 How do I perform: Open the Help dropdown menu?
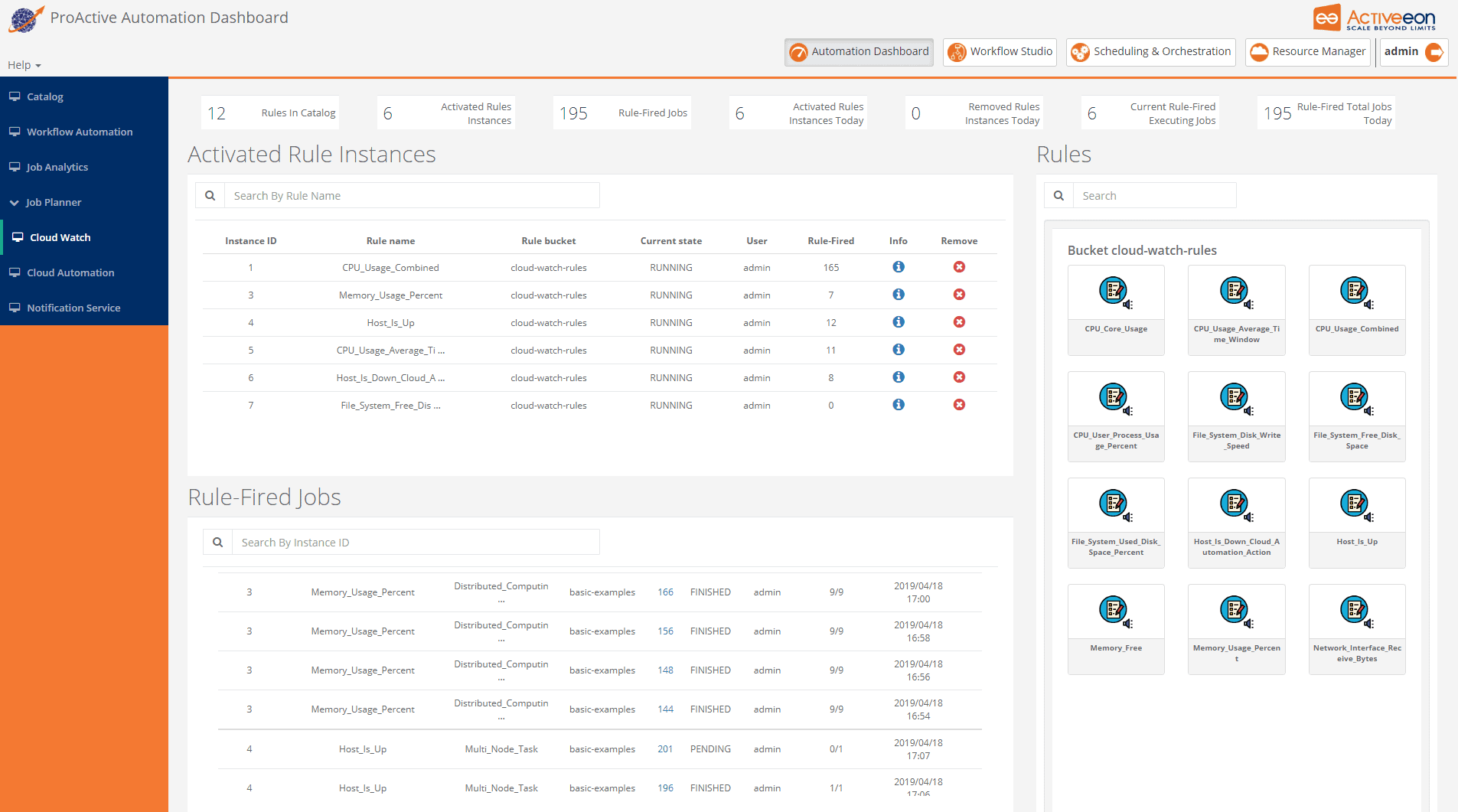tap(24, 65)
